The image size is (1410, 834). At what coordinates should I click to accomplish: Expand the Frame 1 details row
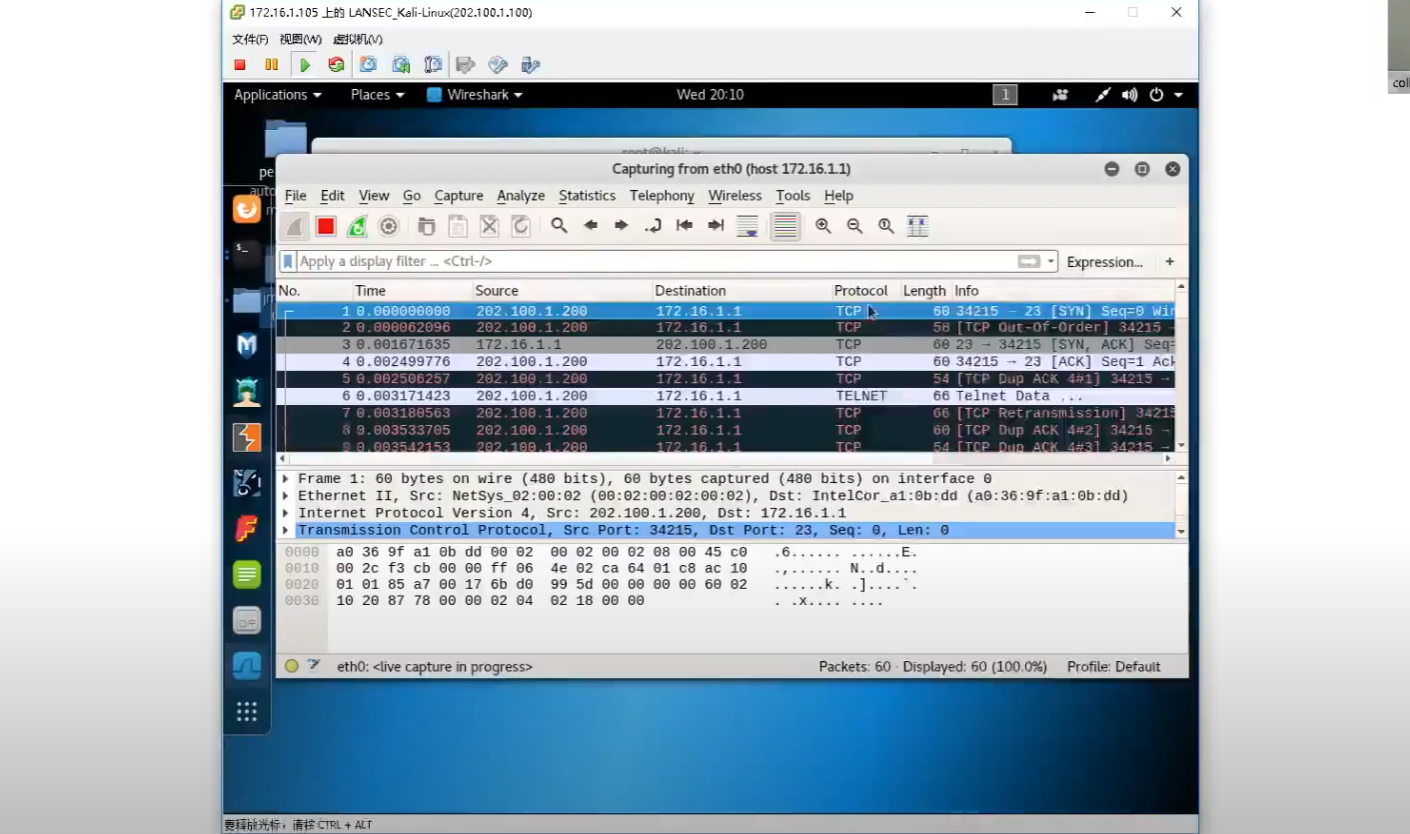click(x=286, y=479)
